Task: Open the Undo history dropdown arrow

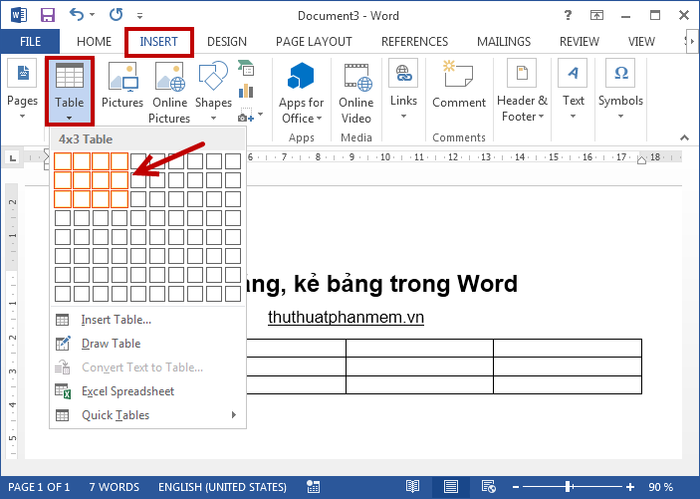Action: pyautogui.click(x=92, y=15)
